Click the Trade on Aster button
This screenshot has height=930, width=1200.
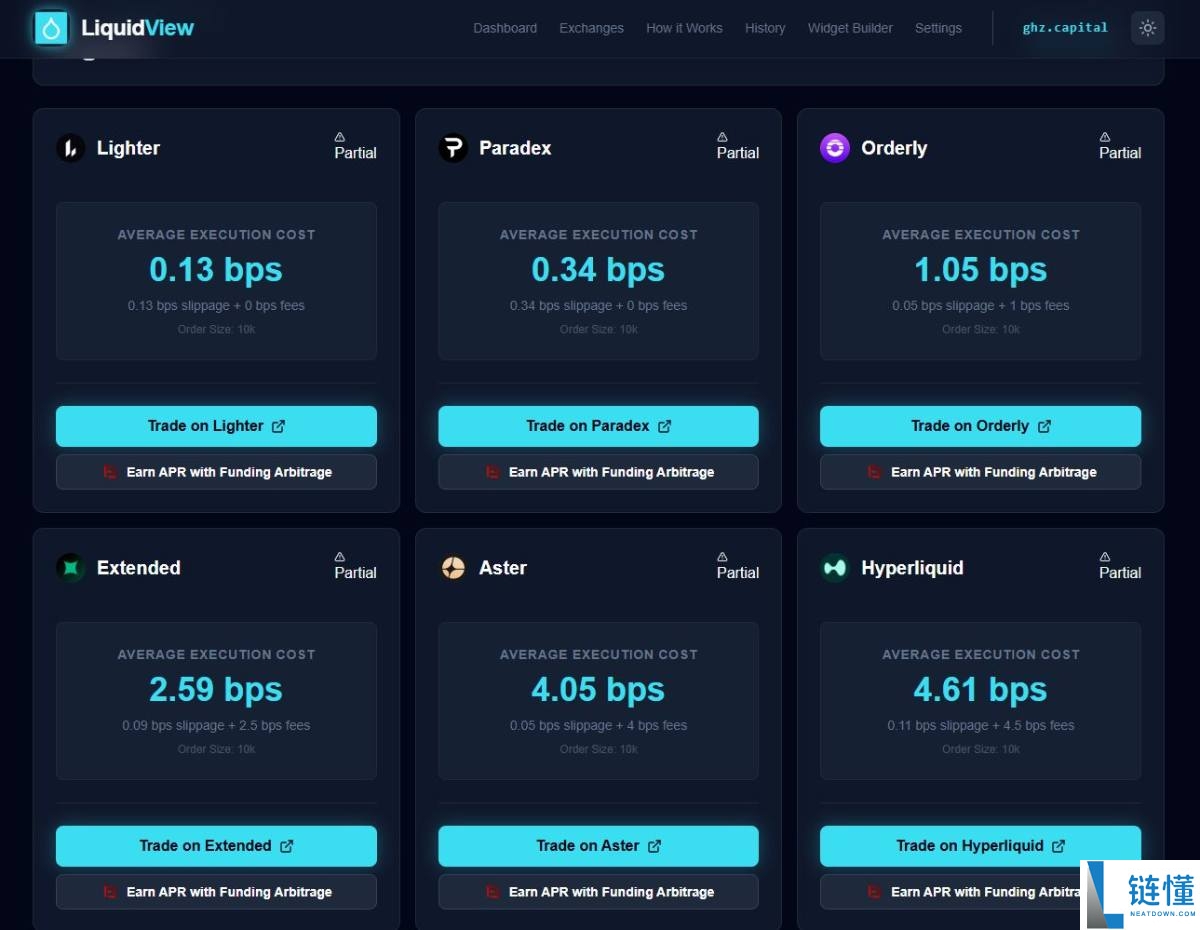coord(598,846)
